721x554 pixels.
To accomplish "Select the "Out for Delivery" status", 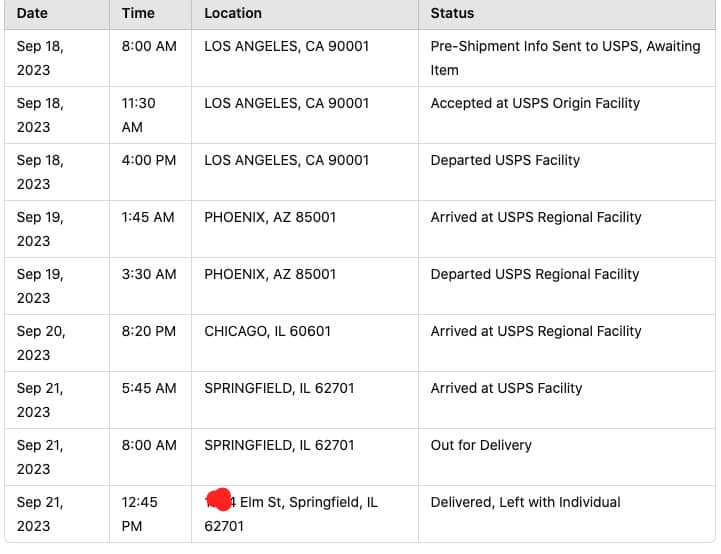I will point(481,445).
